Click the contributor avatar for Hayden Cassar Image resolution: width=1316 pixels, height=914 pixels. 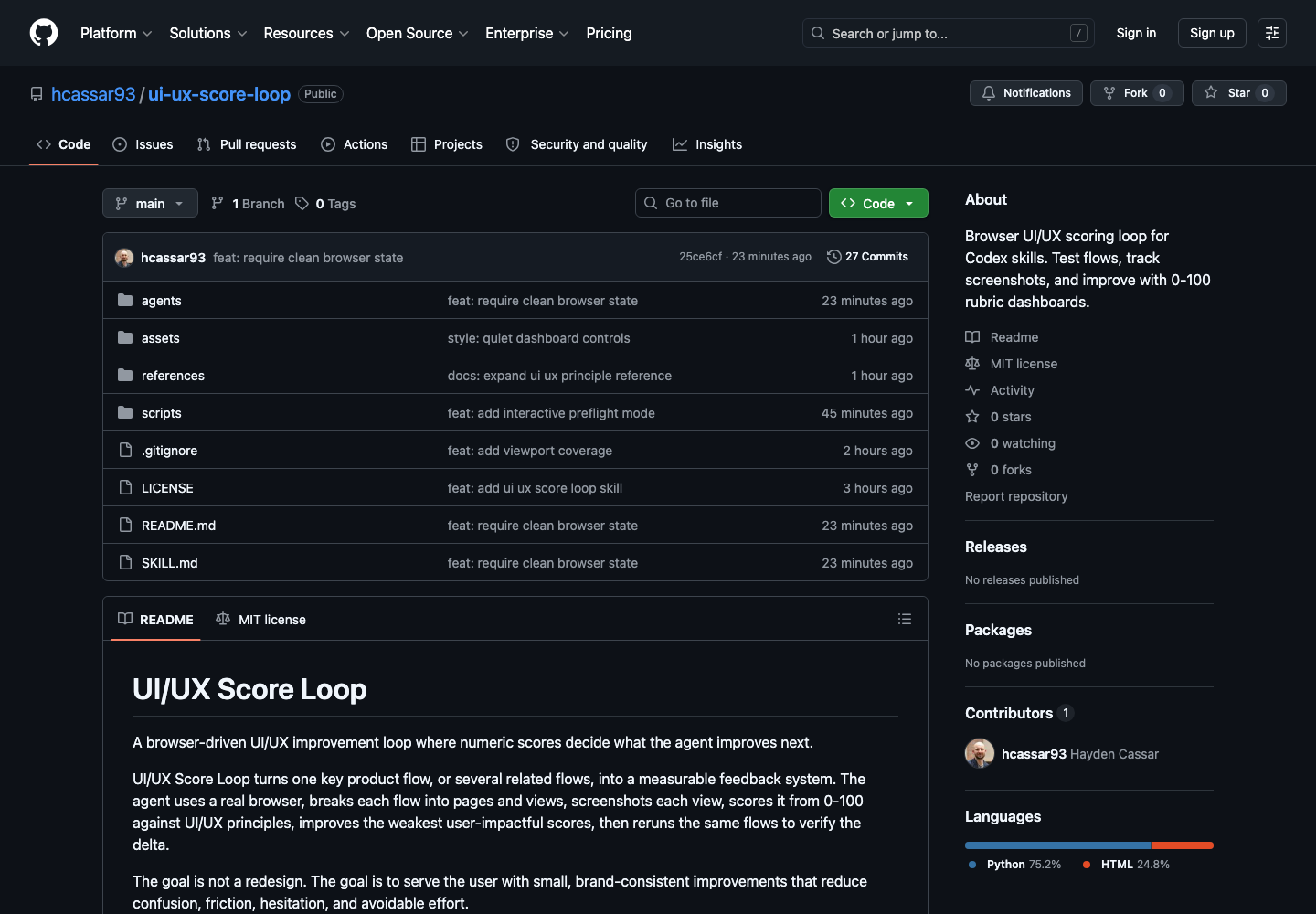(980, 753)
